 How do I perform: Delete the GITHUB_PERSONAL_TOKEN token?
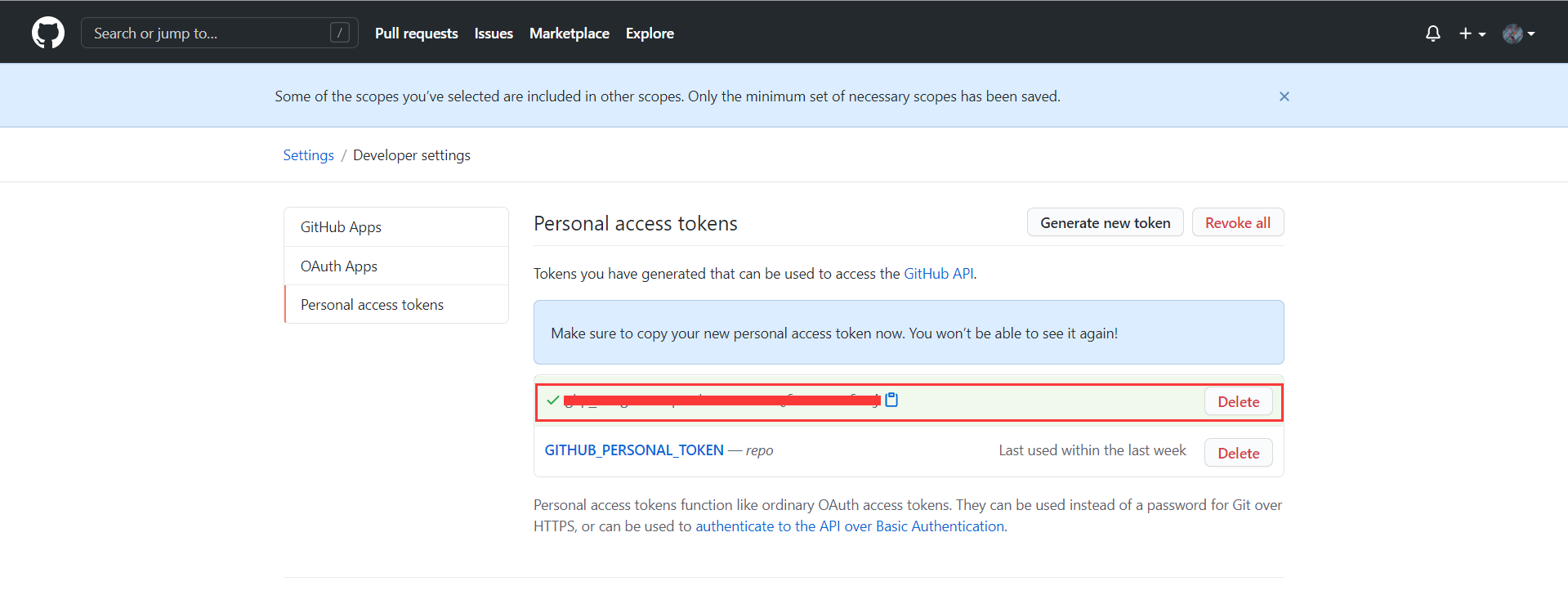coord(1238,454)
